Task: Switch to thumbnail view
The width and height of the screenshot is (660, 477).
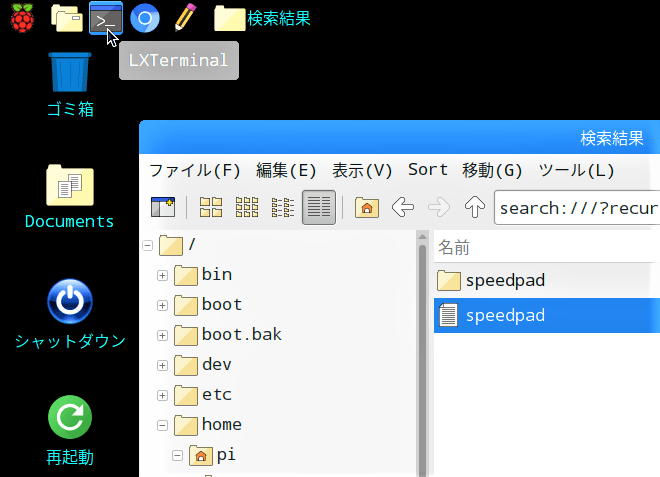Action: 247,207
